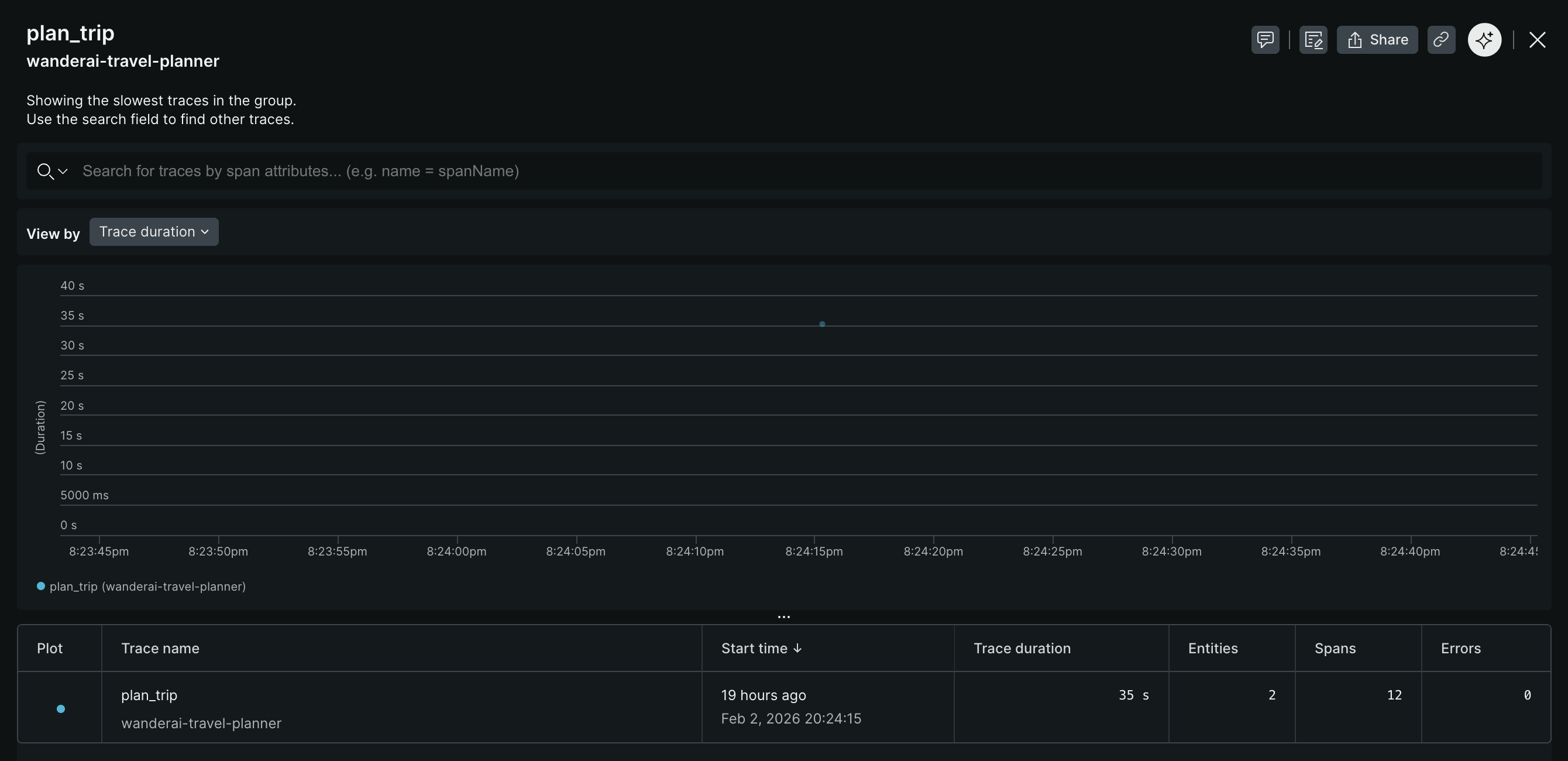Close the plan_trip trace panel
Viewport: 1568px width, 761px height.
(x=1537, y=40)
